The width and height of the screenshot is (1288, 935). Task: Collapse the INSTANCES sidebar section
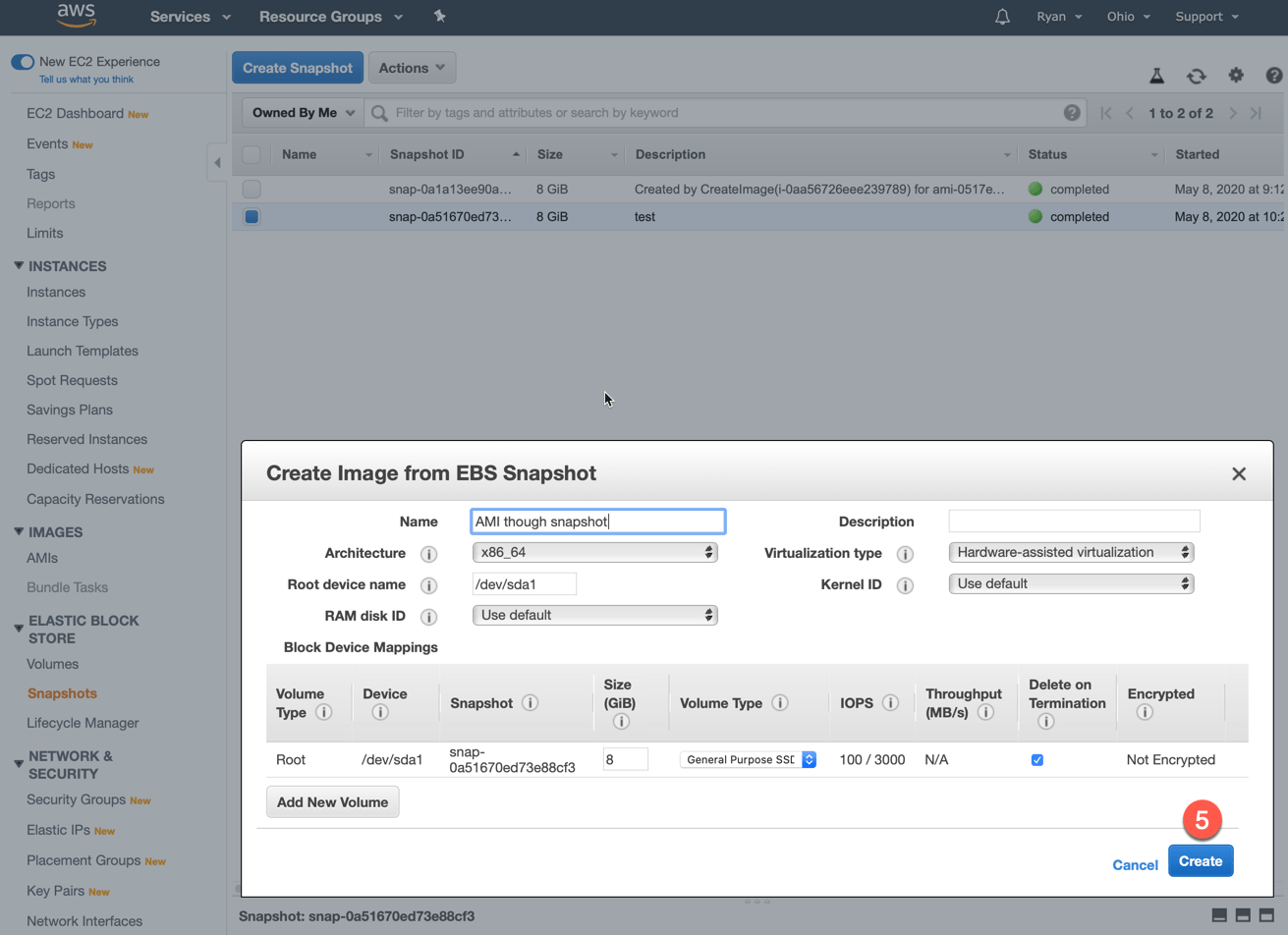[x=19, y=266]
